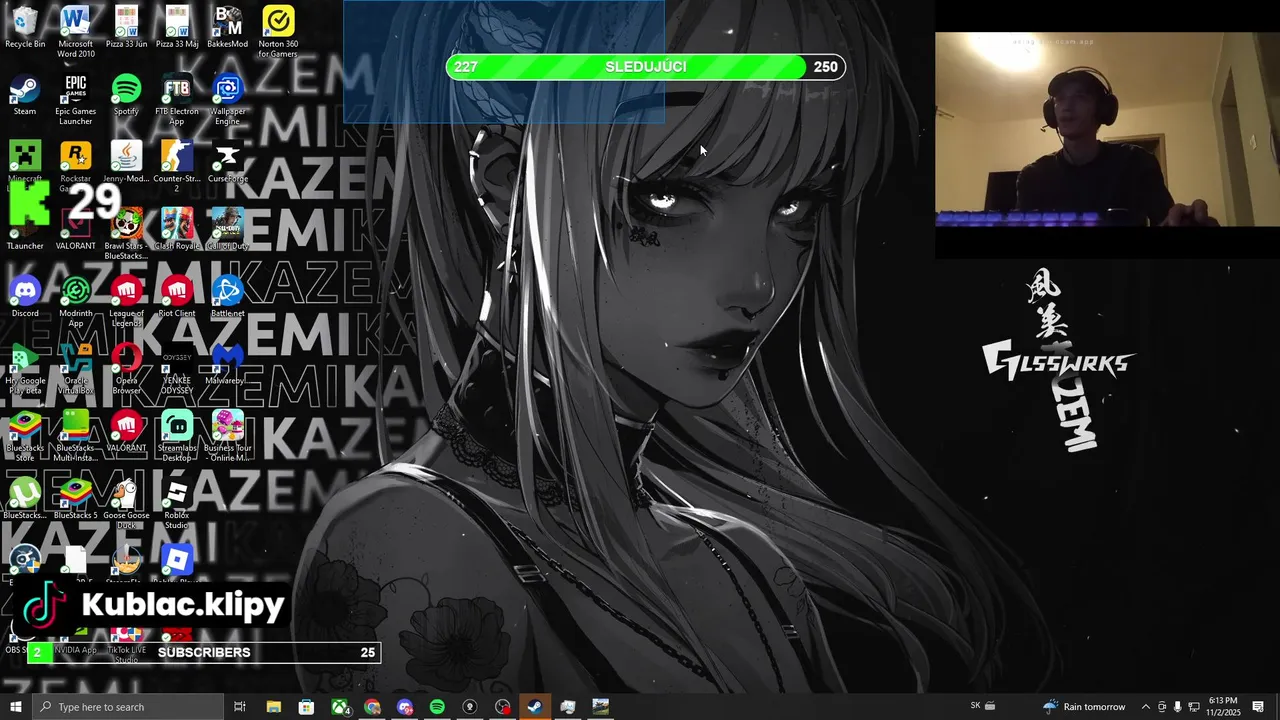Select the BlueStacks 5 shortcut
This screenshot has height=720, width=1280.
pyautogui.click(x=76, y=497)
